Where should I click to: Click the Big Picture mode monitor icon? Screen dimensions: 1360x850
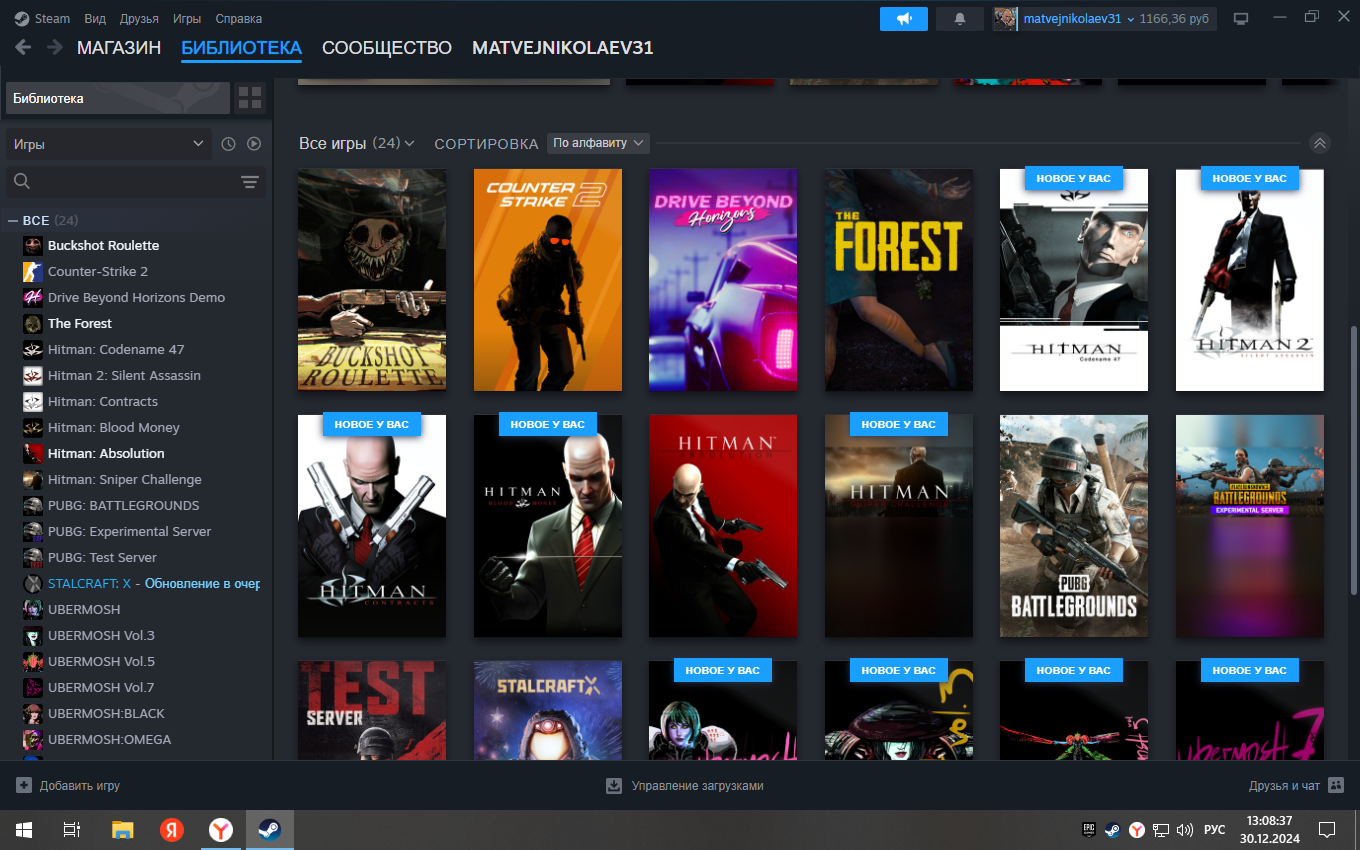click(1241, 19)
